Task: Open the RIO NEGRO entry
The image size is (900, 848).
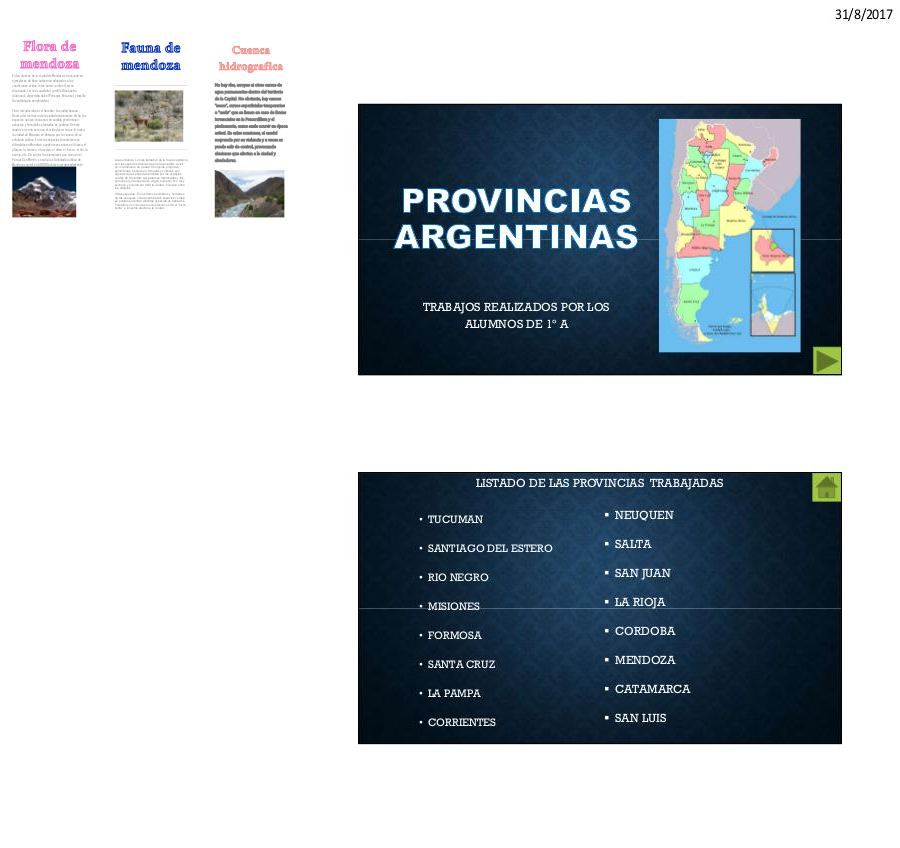Action: pyautogui.click(x=458, y=578)
